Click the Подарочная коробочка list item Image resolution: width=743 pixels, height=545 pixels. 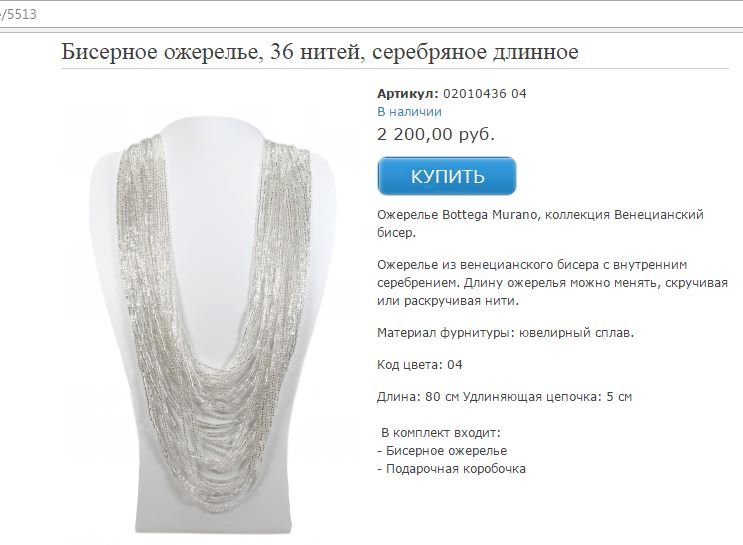452,469
